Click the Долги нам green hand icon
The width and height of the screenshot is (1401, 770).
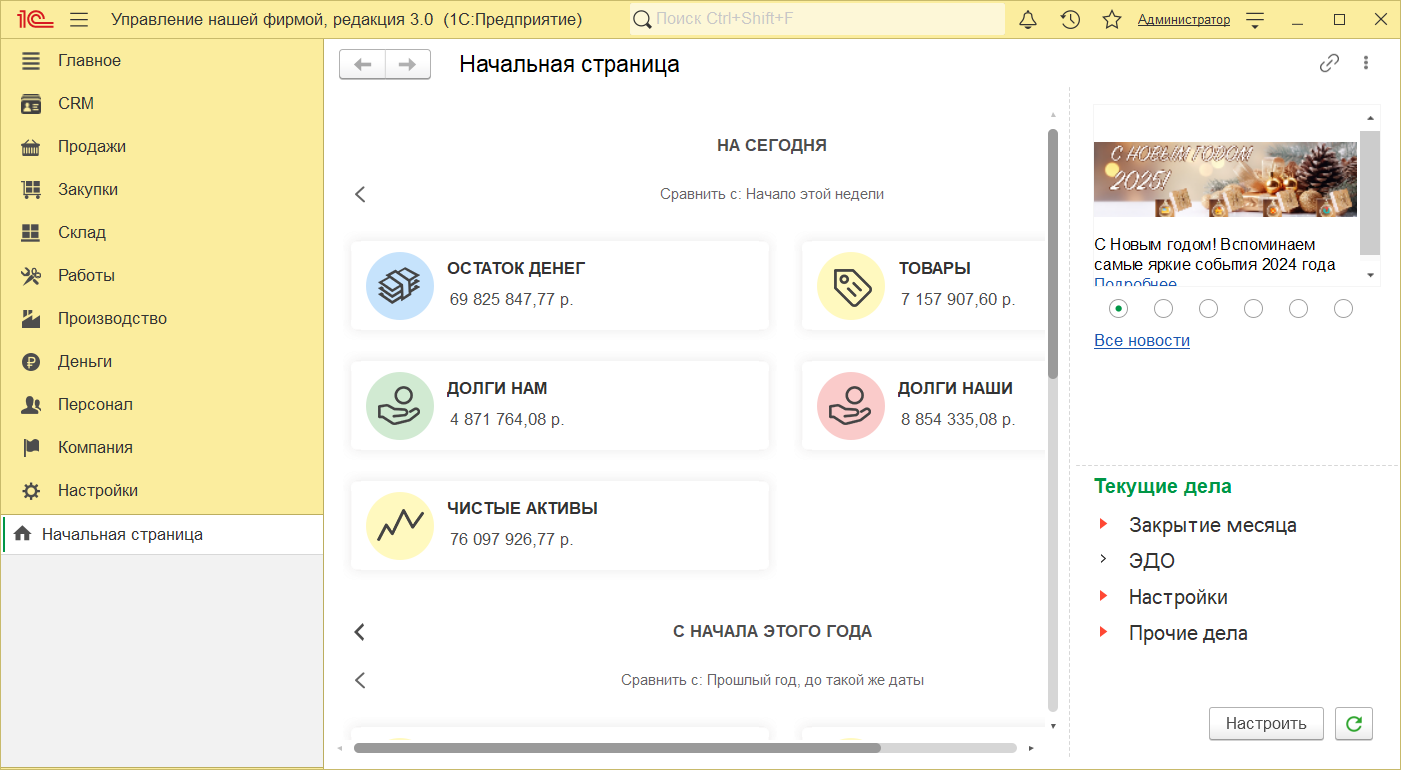click(x=400, y=406)
